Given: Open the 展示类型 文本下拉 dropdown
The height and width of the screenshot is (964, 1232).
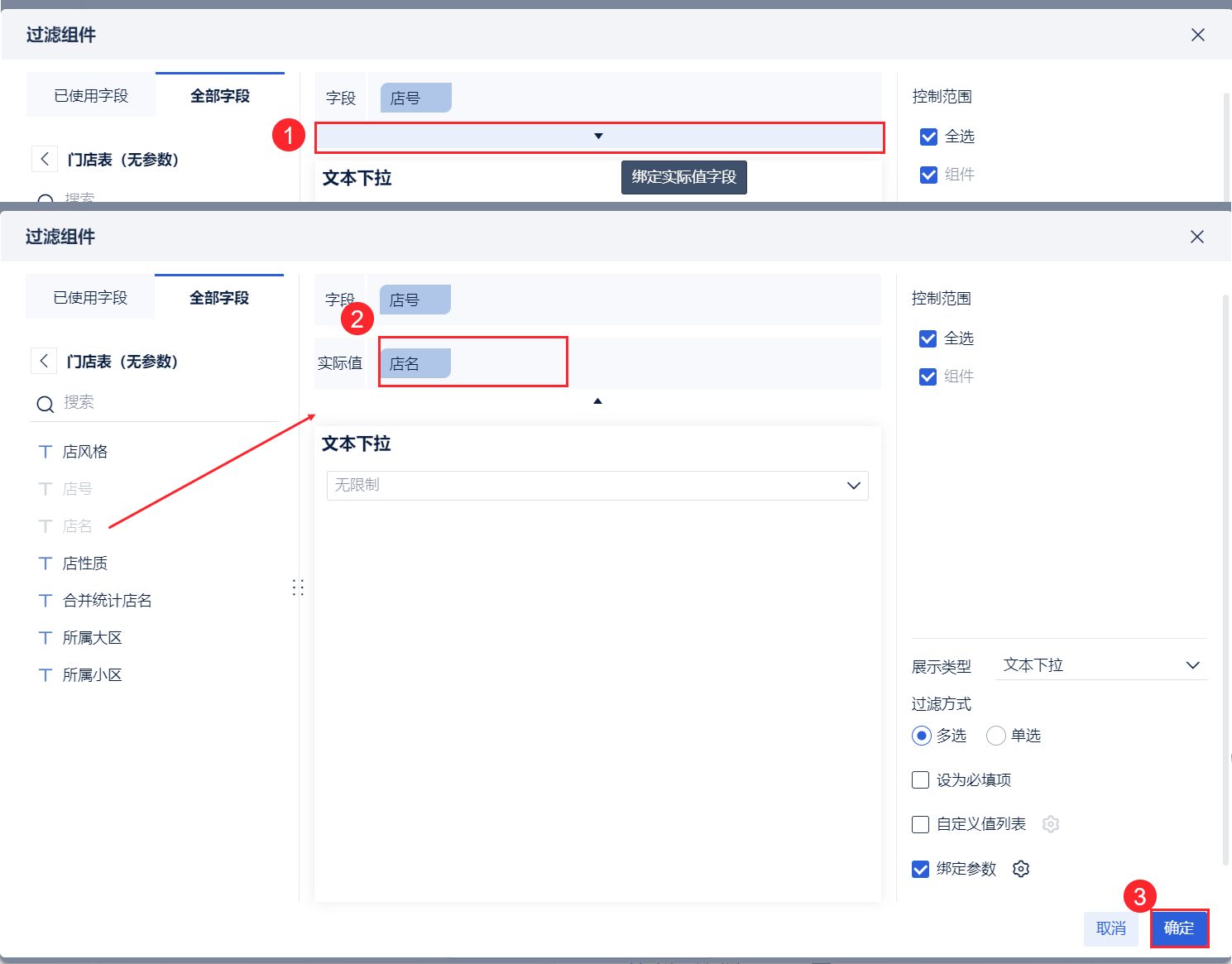Looking at the screenshot, I should pyautogui.click(x=1101, y=665).
